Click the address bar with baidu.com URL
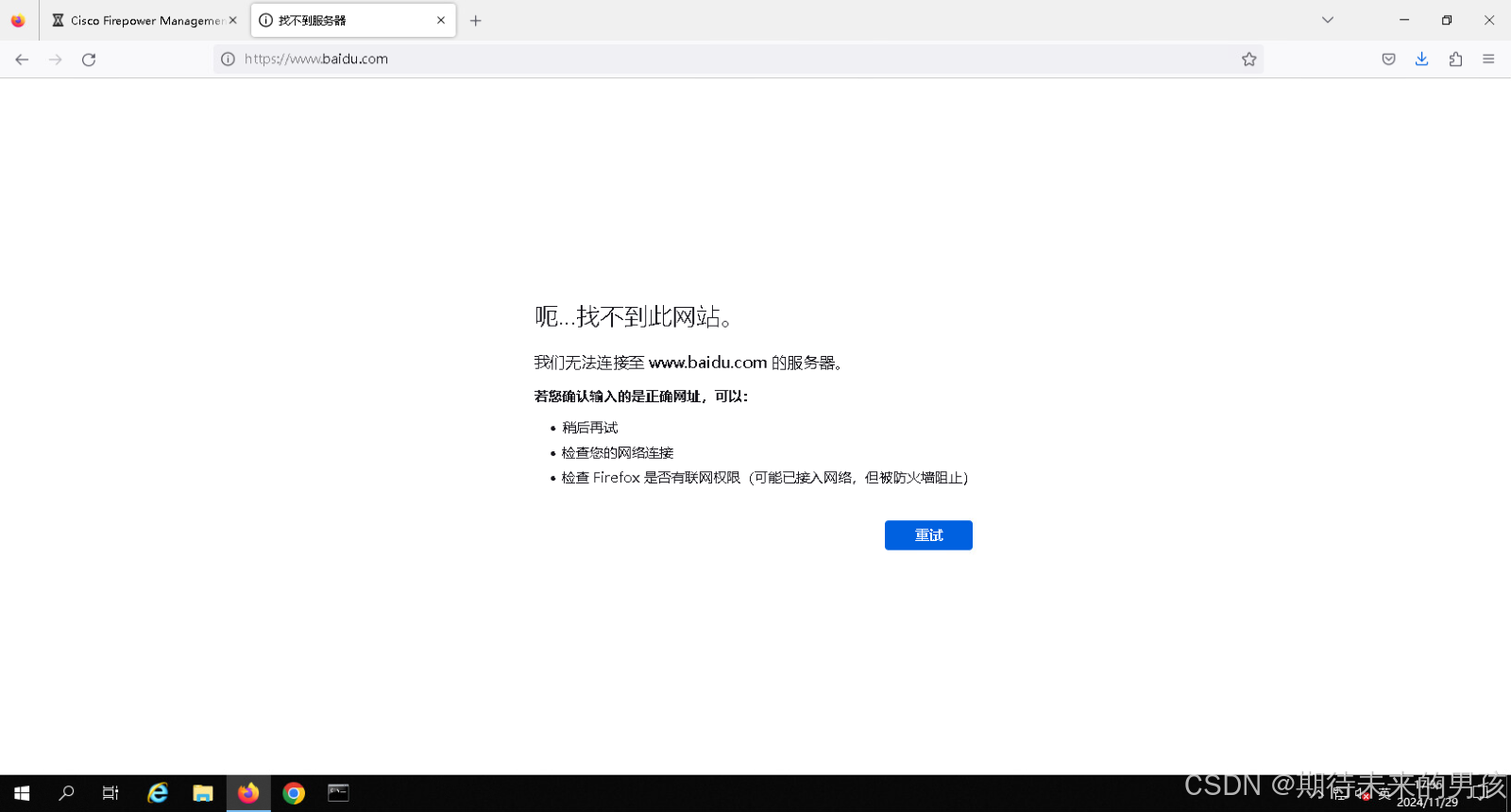Viewport: 1511px width, 812px height. pyautogui.click(x=737, y=59)
